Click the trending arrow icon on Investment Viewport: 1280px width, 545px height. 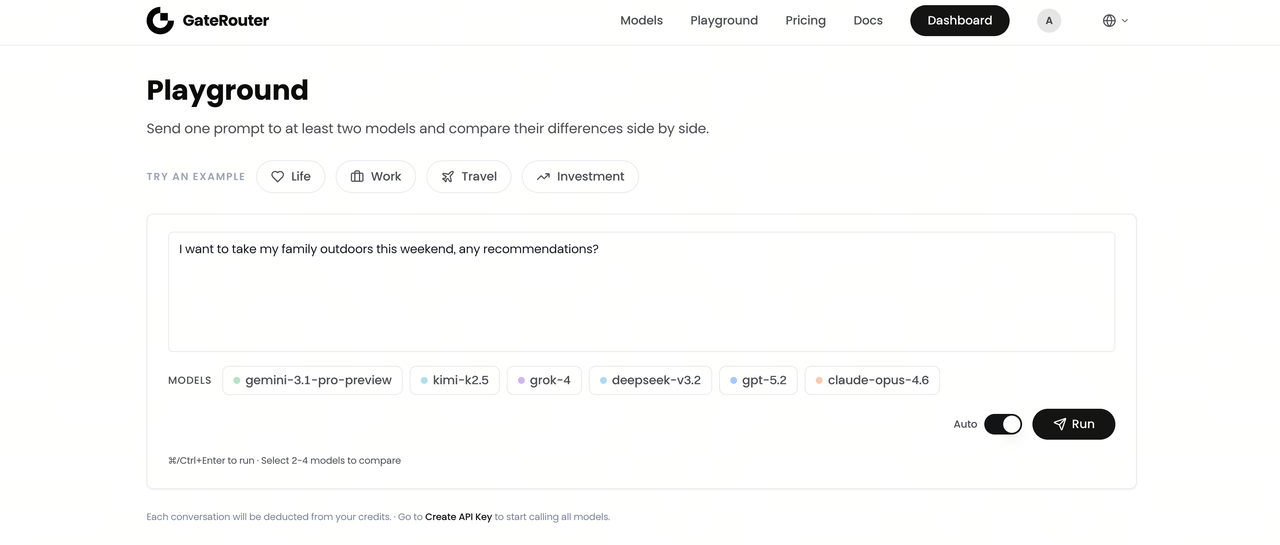tap(543, 177)
